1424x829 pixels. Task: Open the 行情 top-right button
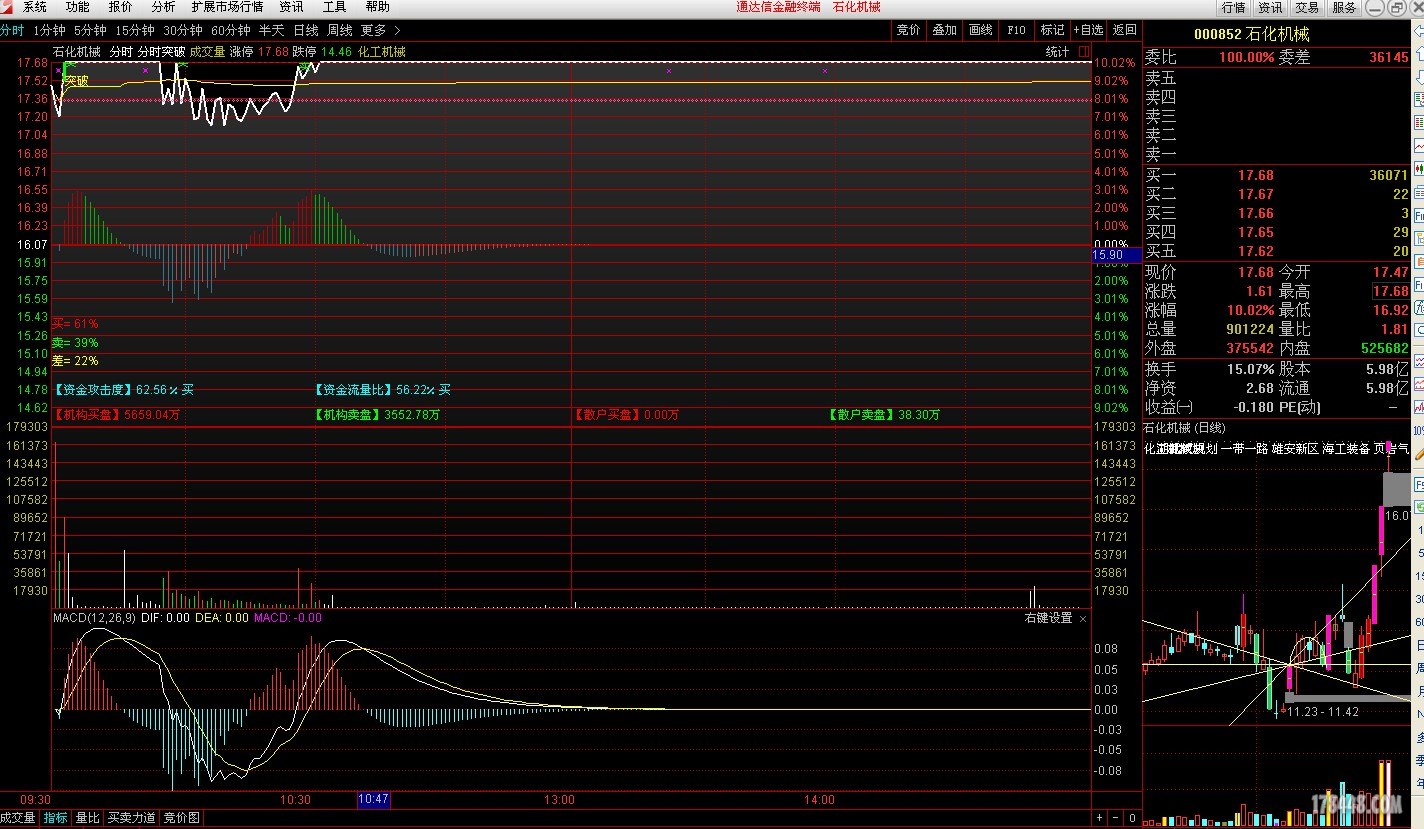(x=1233, y=8)
